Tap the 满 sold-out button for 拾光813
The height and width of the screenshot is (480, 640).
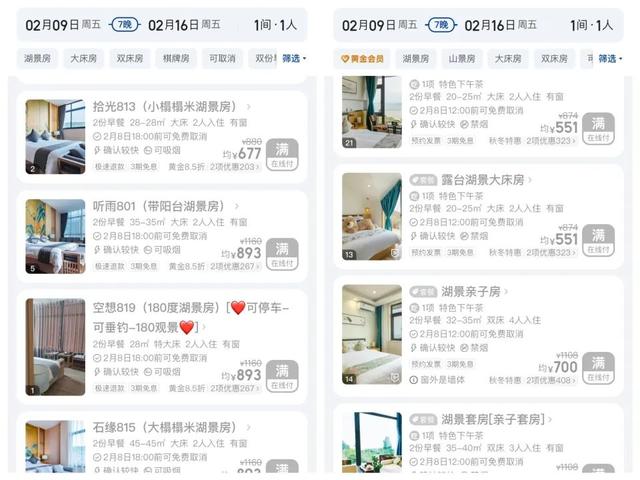[x=282, y=155]
